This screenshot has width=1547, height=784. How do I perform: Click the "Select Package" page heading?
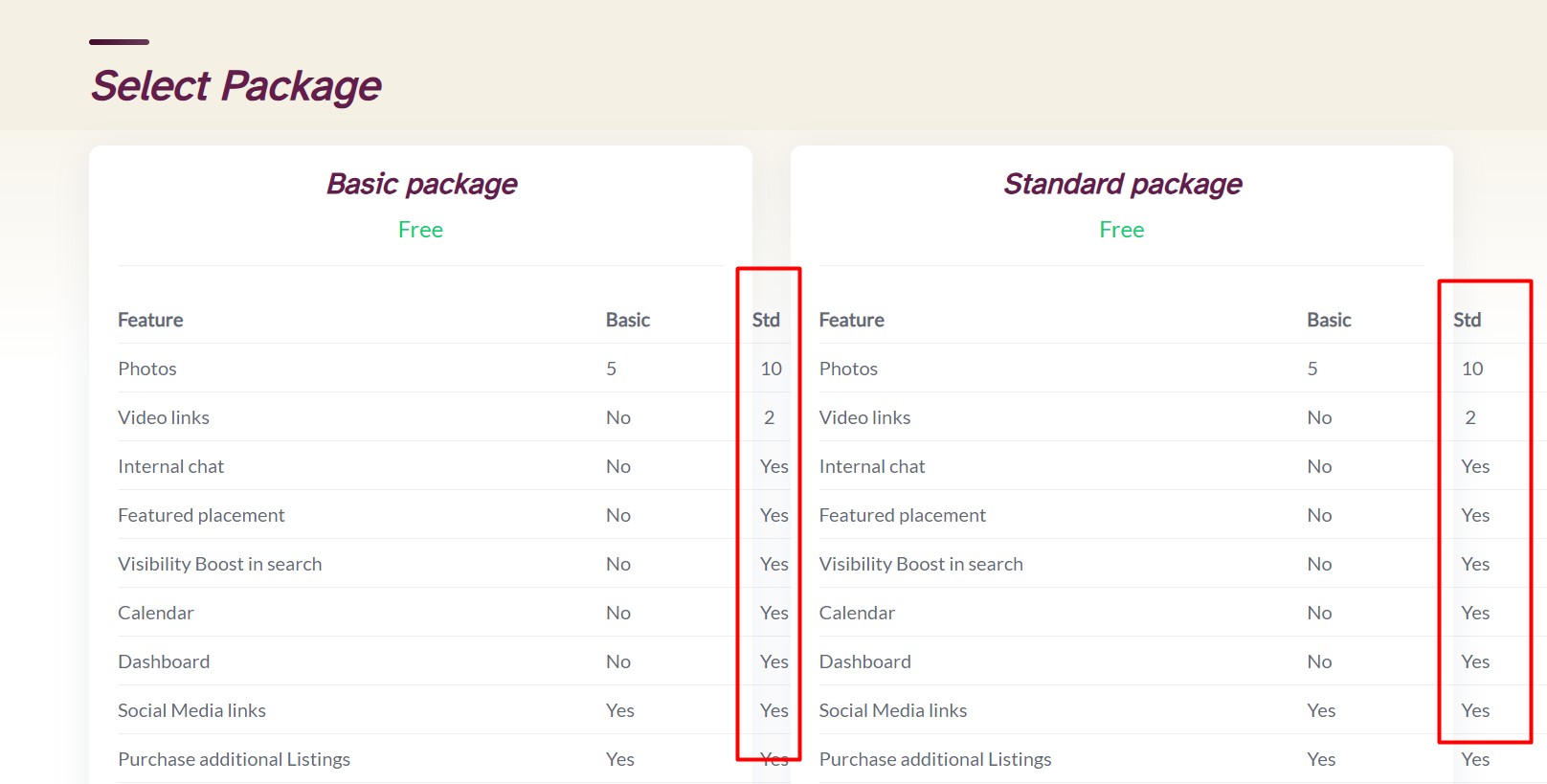point(235,86)
